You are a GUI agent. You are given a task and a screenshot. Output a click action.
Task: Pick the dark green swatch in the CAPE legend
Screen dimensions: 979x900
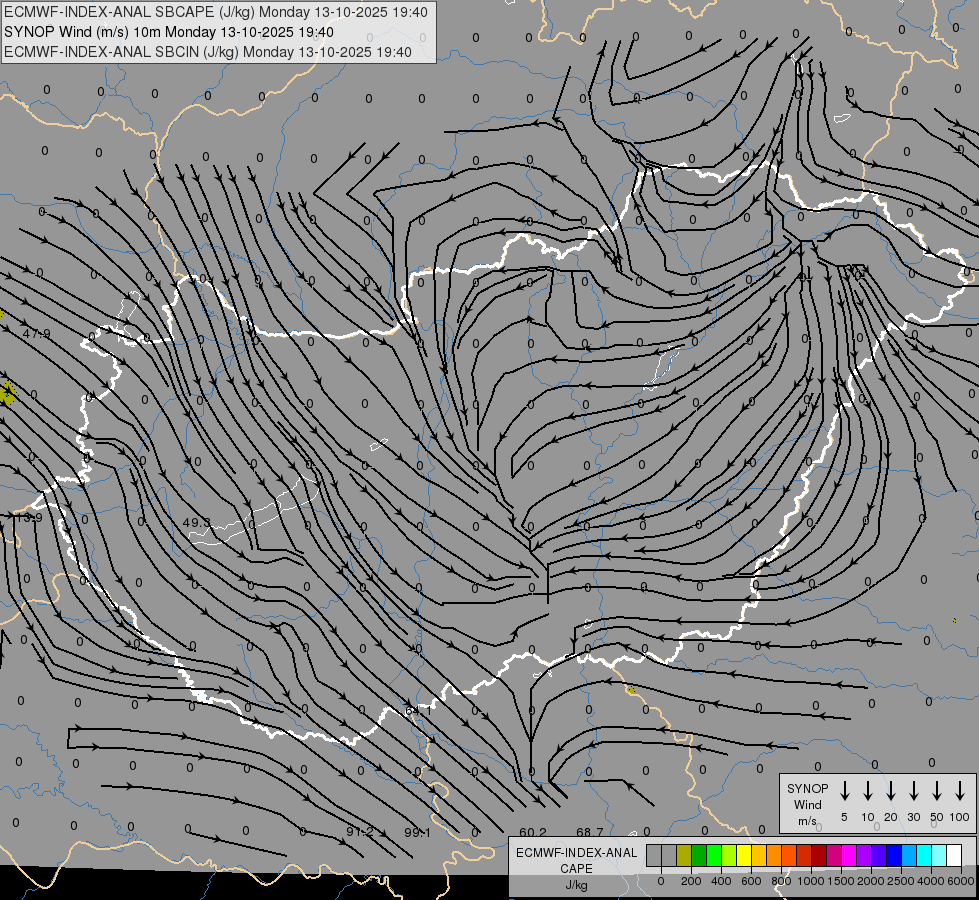click(x=699, y=855)
